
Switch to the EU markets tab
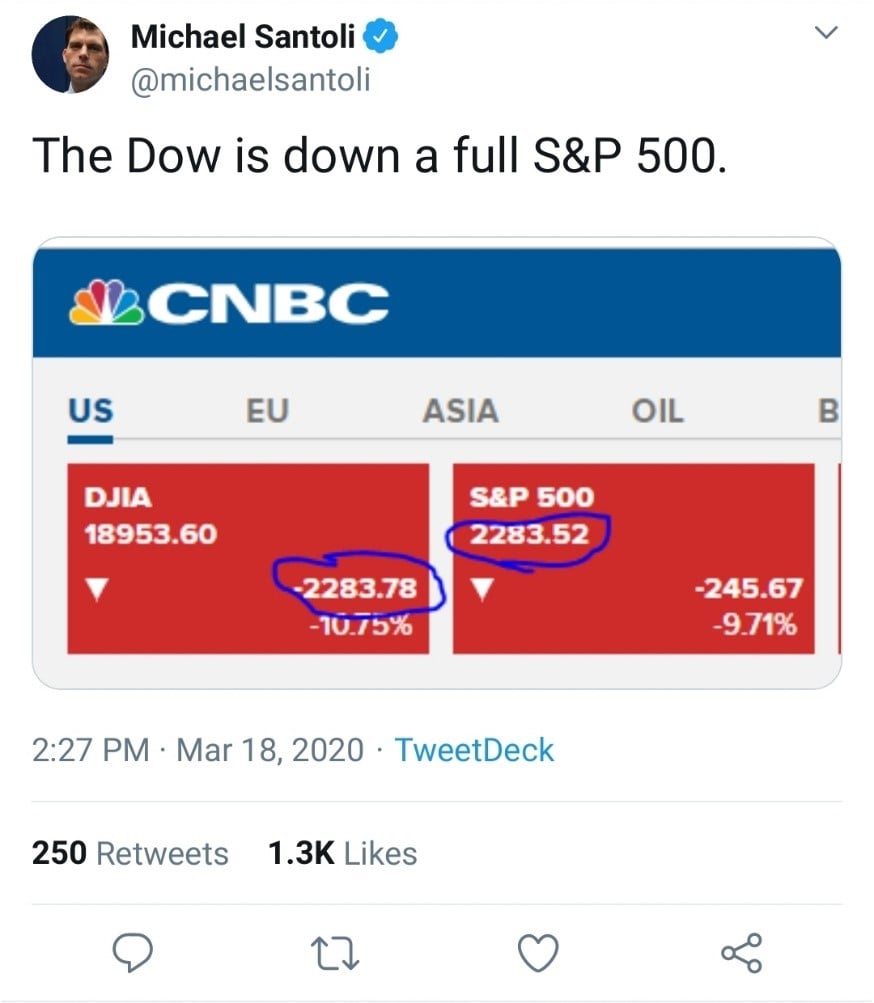(x=267, y=411)
